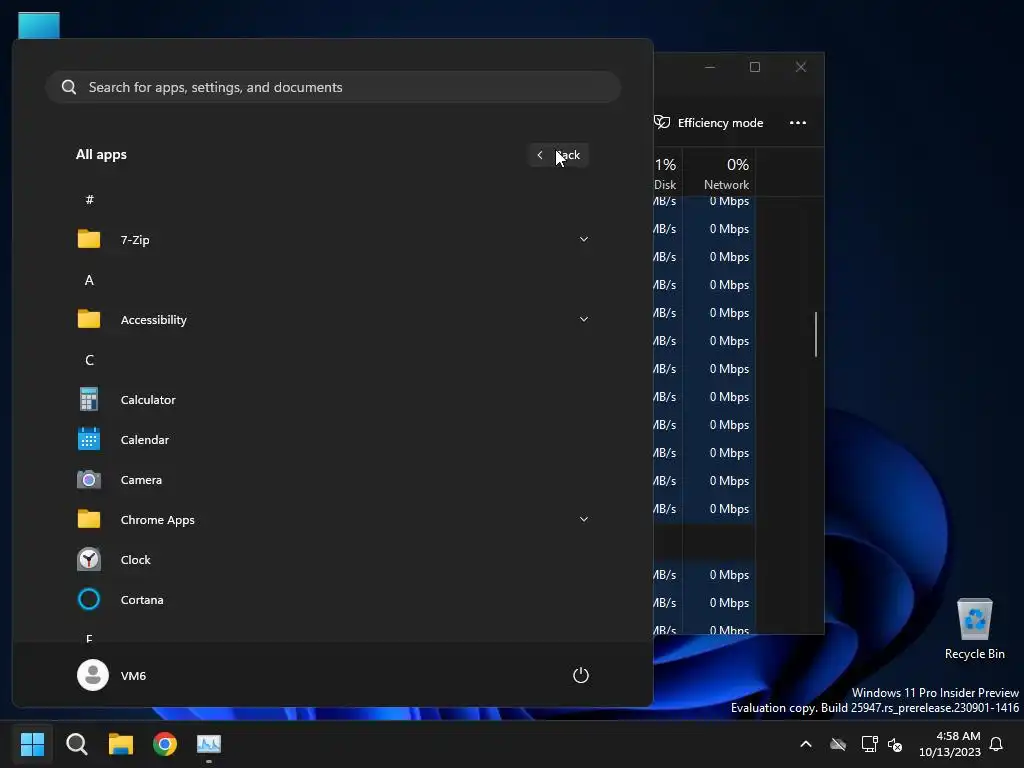Open the 7-Zip folder icon
Screen dimensions: 1024x768
click(x=89, y=239)
